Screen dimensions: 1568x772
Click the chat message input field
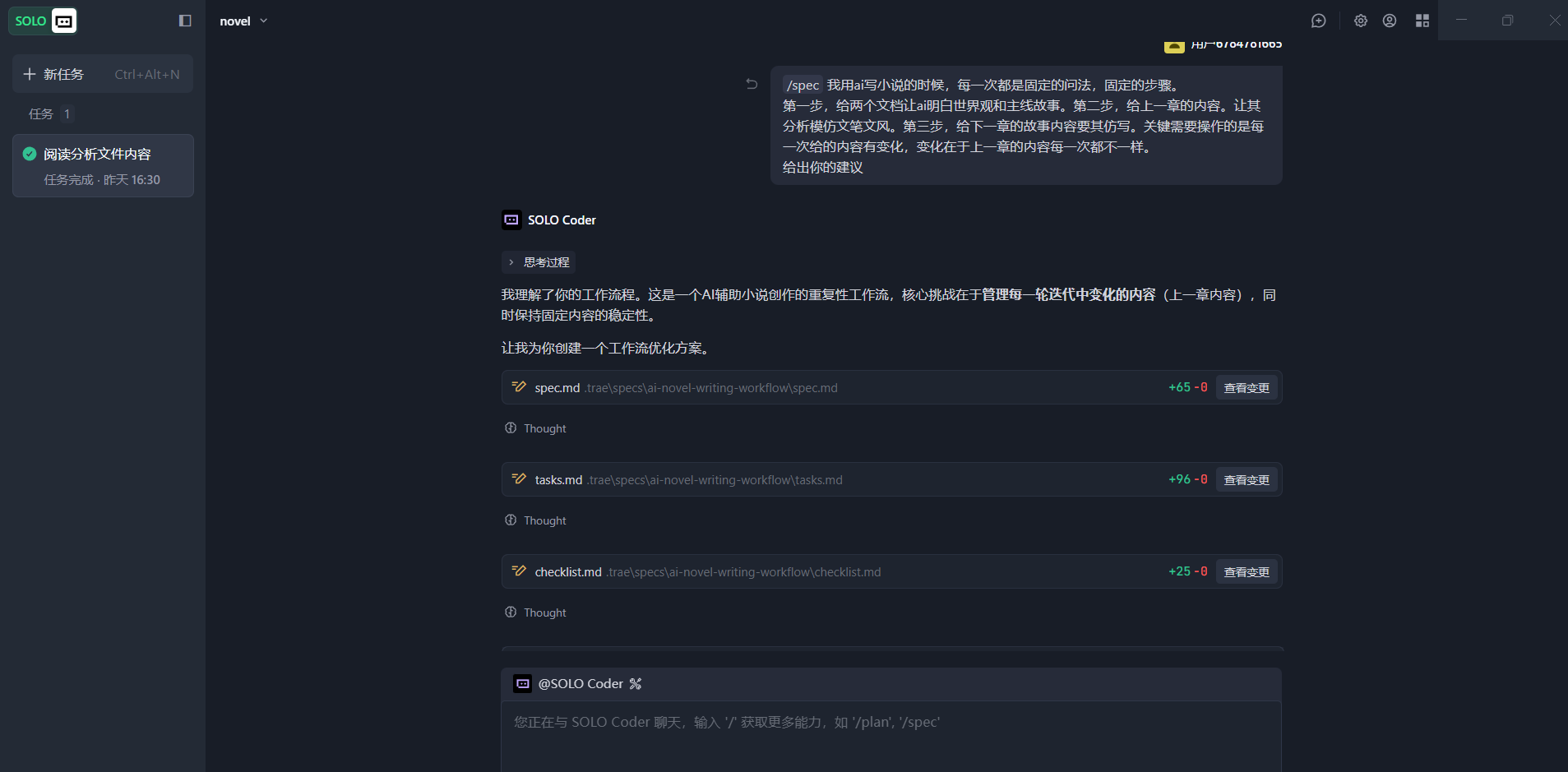pos(890,736)
